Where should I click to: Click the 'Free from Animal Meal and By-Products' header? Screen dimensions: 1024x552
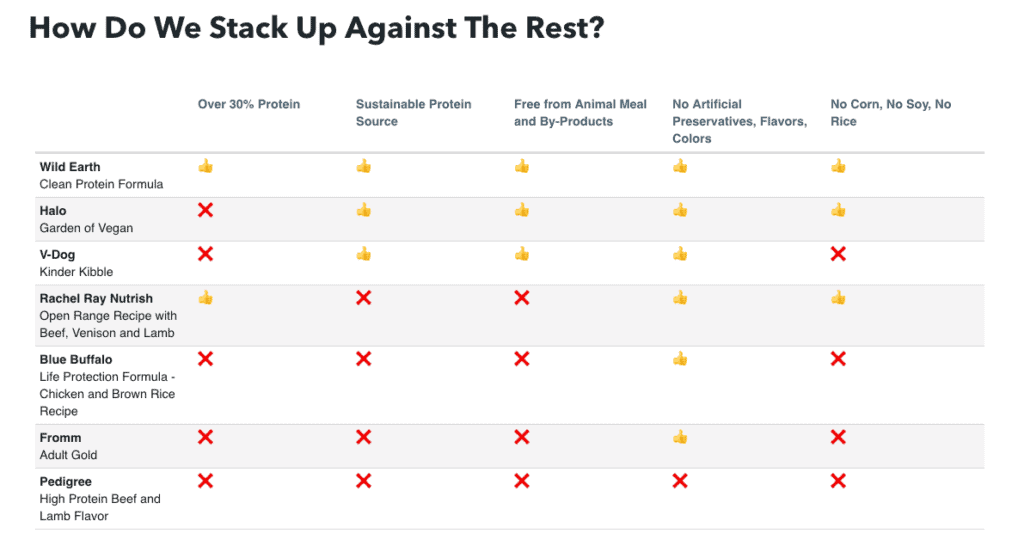click(x=580, y=112)
